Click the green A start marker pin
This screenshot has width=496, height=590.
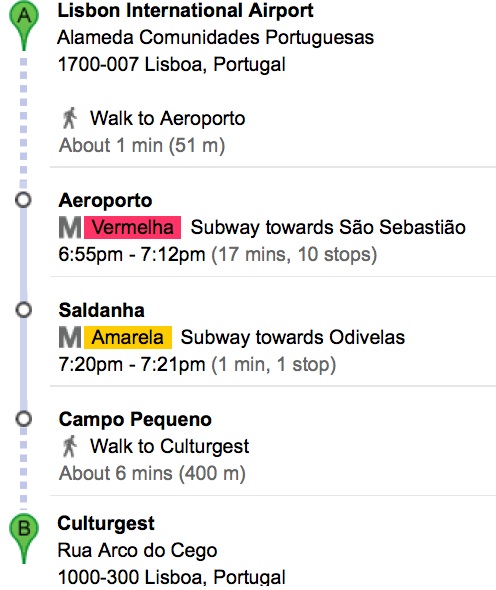[x=24, y=25]
